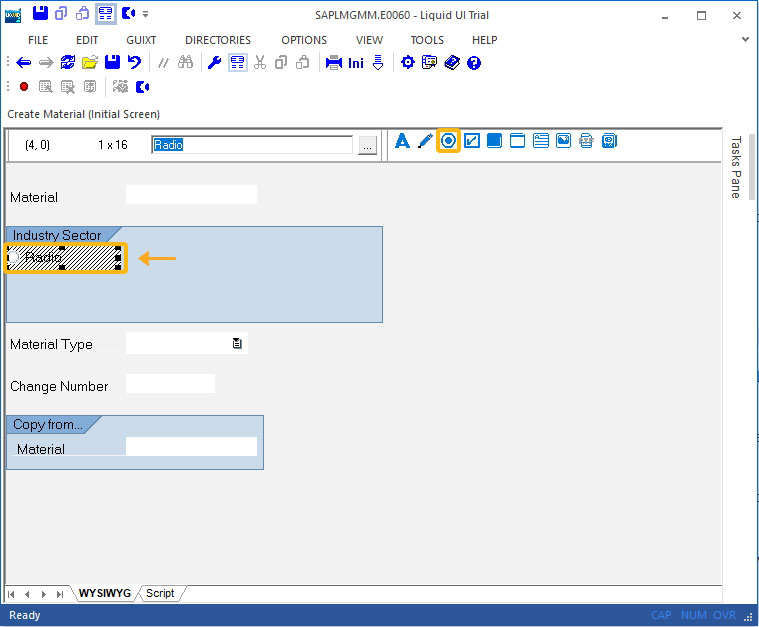Select the radio button tool icon

[x=448, y=141]
